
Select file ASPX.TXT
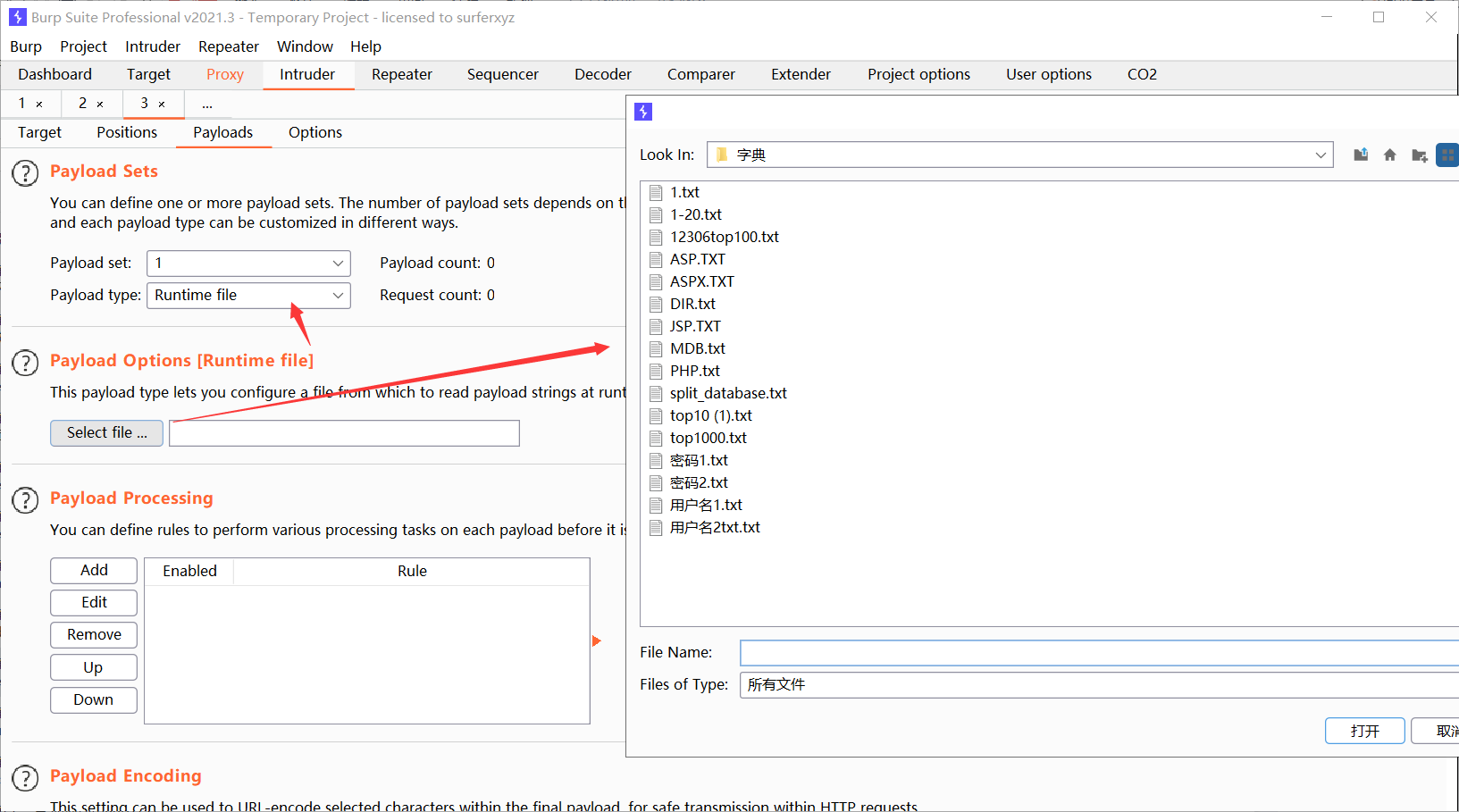pos(702,281)
